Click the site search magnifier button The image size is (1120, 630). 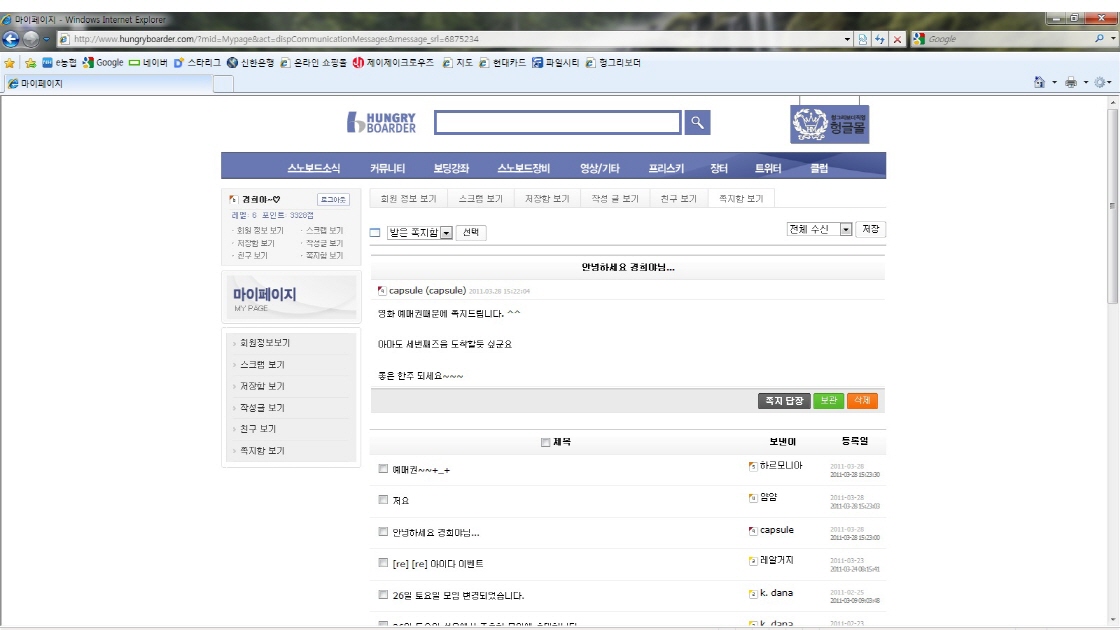[698, 123]
